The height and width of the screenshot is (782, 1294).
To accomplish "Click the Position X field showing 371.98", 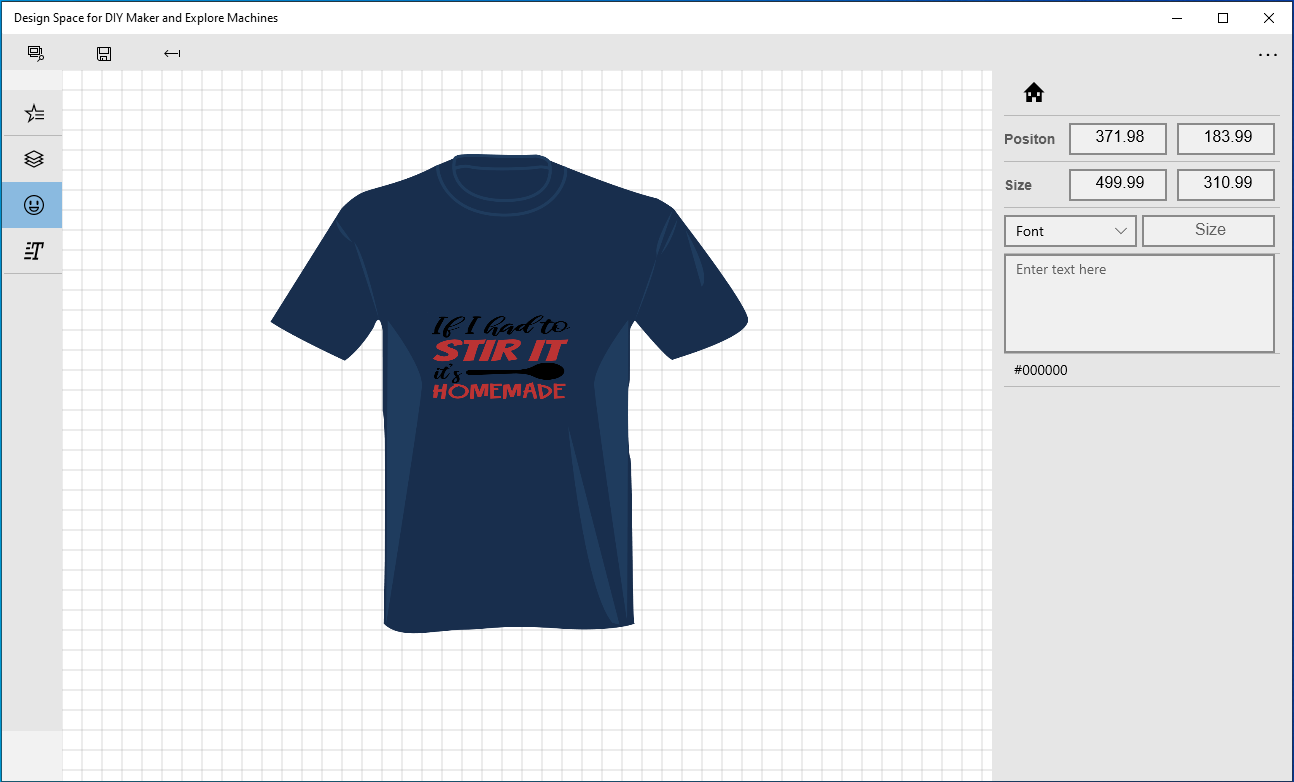I will pyautogui.click(x=1118, y=138).
